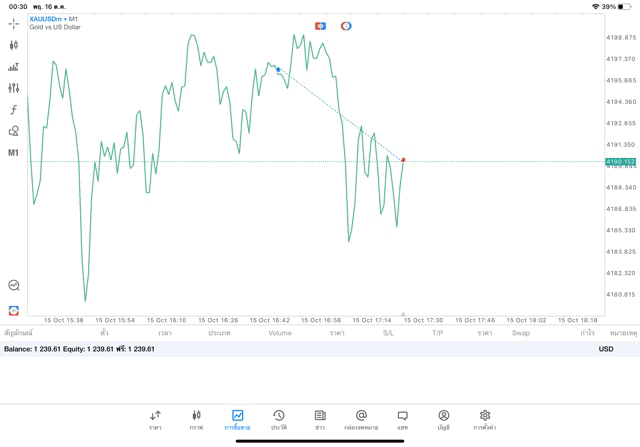
Task: Switch chart type via candlestick icon
Action: (x=14, y=45)
